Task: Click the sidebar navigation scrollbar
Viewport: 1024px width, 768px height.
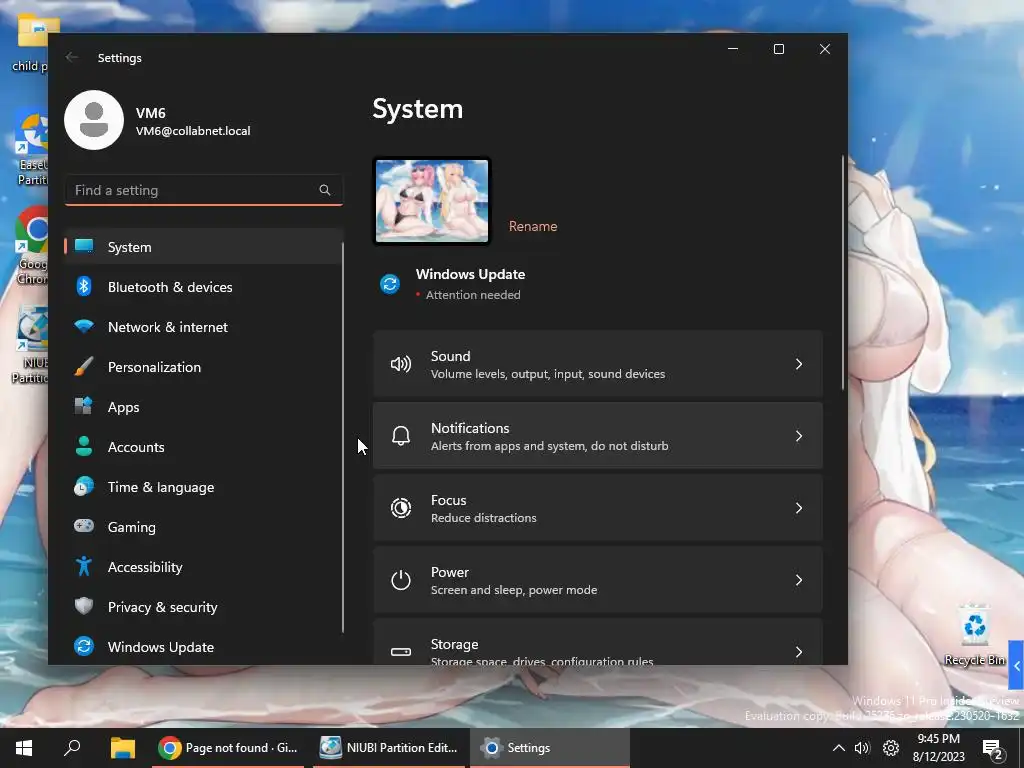Action: pos(343,438)
